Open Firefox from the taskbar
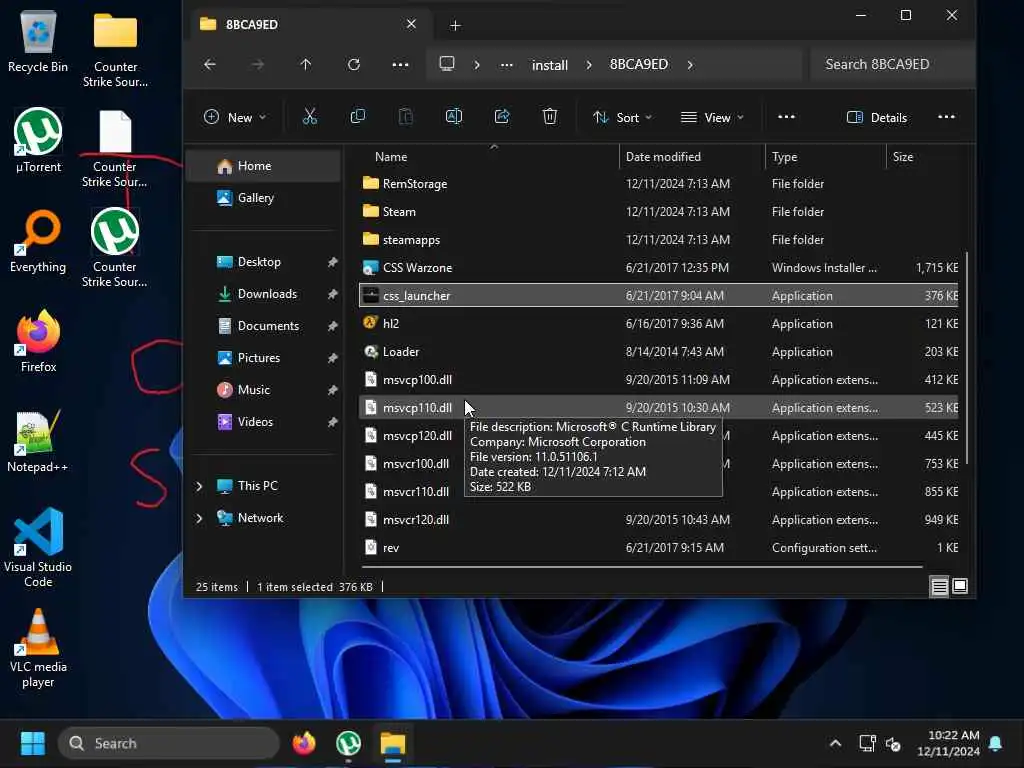The width and height of the screenshot is (1024, 768). (304, 743)
